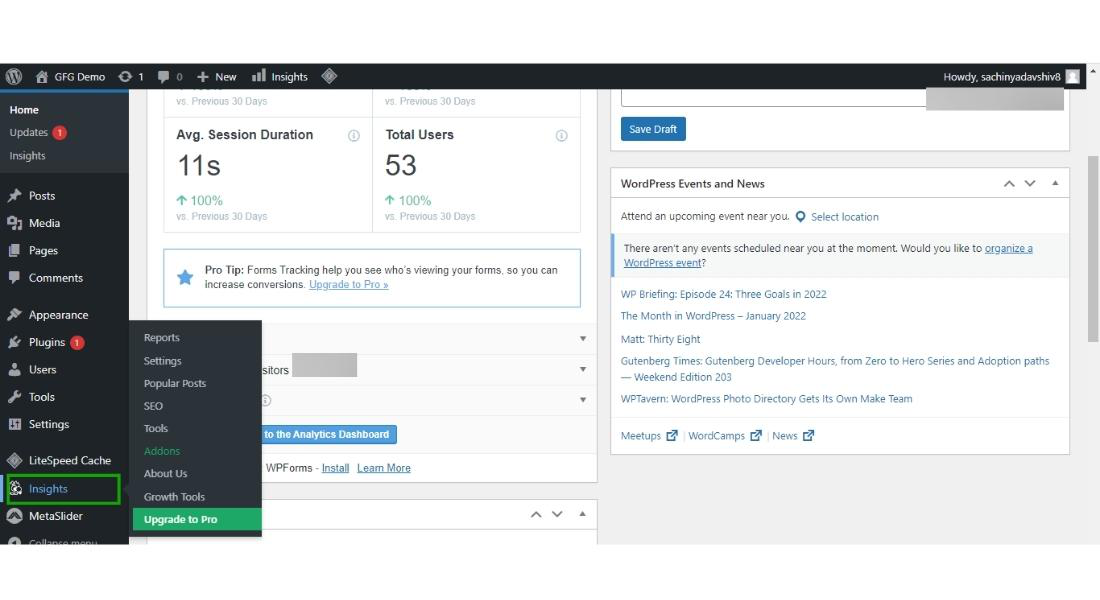Open Insights bar chart in admin bar
Screen dimensions: 1100x600
coord(259,76)
